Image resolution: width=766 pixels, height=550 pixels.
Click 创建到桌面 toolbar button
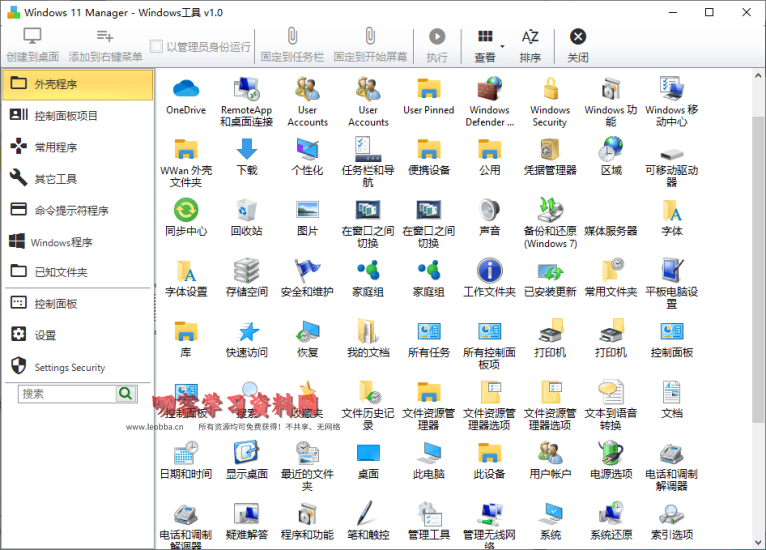point(33,45)
